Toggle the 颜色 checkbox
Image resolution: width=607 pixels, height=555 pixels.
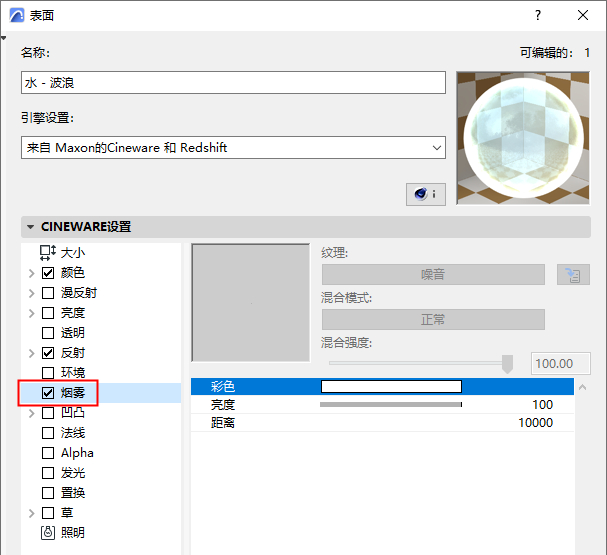[48, 273]
